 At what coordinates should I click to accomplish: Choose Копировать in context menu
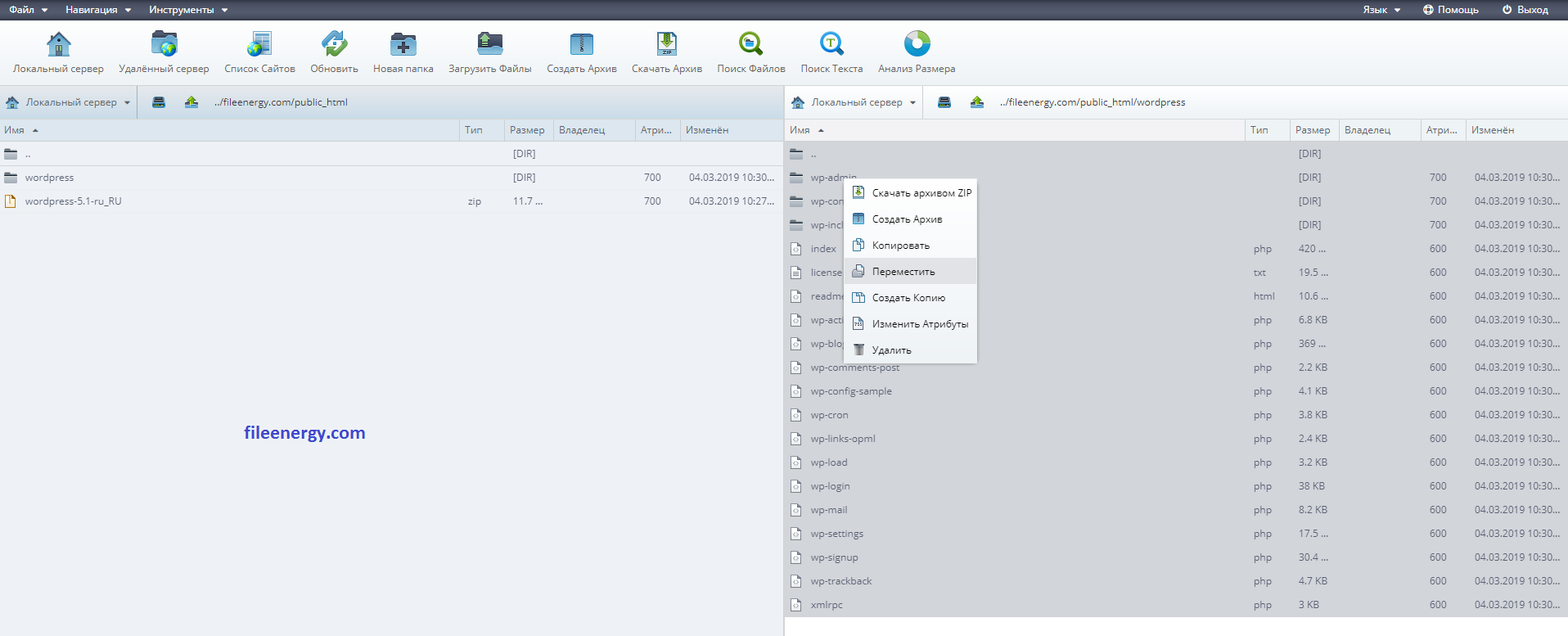pos(911,246)
